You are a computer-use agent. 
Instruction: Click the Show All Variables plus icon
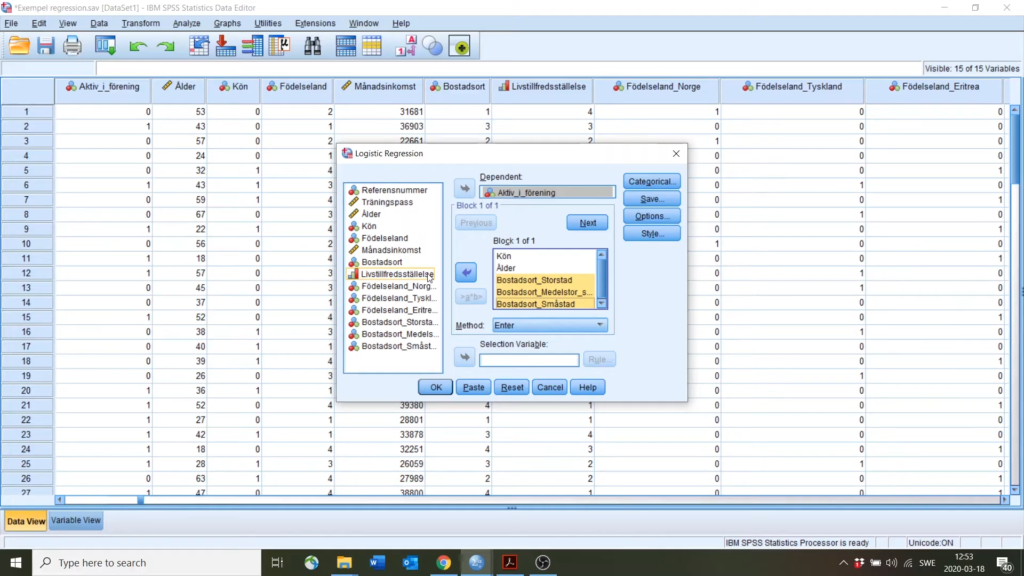tap(460, 46)
